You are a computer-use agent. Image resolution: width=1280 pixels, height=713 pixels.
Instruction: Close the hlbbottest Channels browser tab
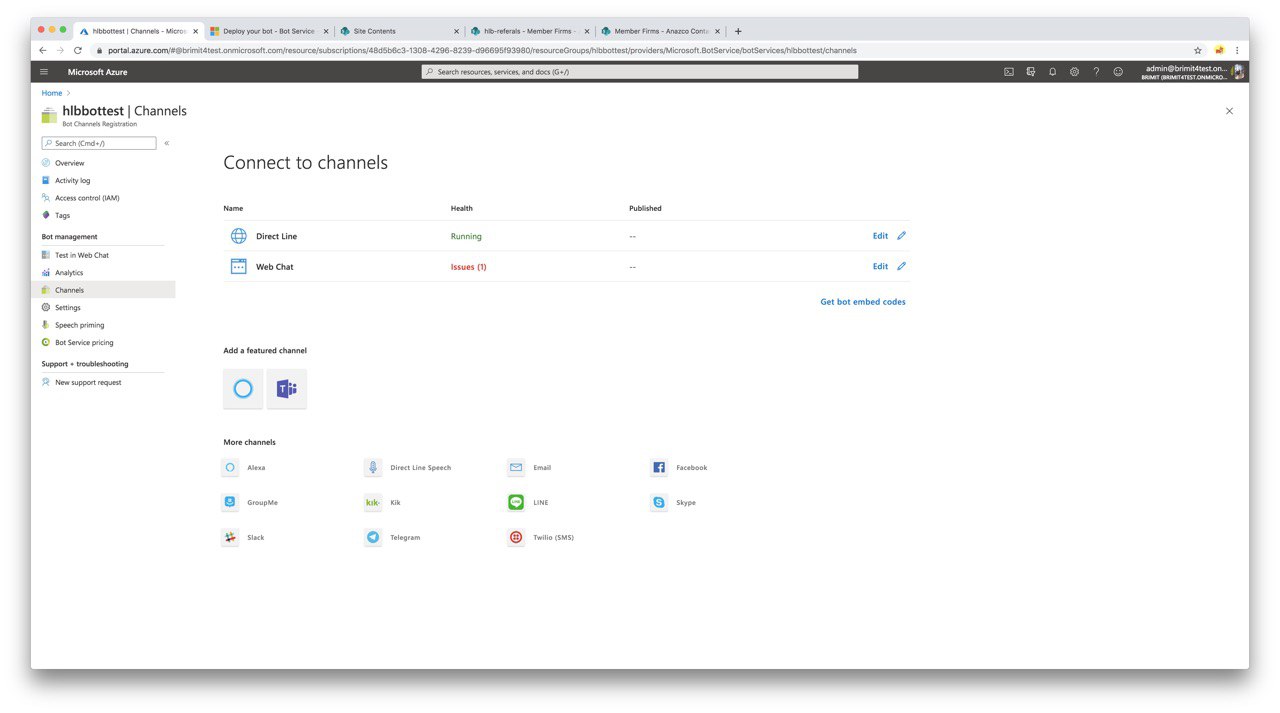click(x=195, y=31)
